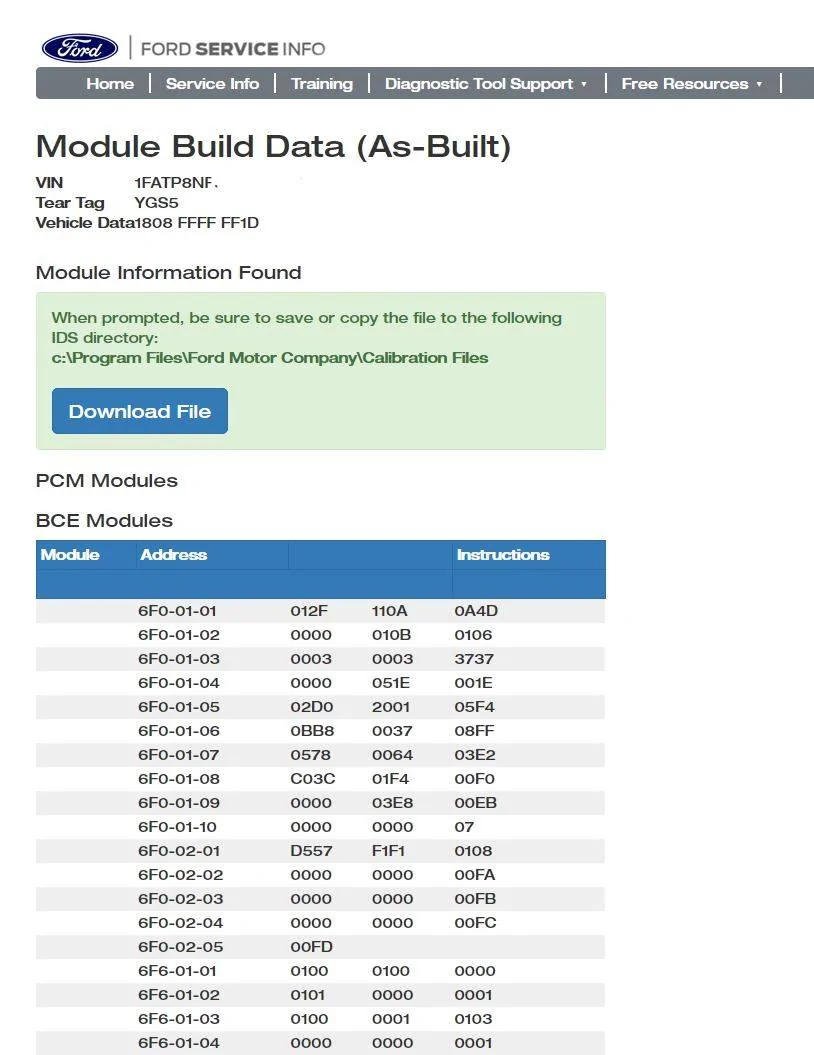Select the Instructions column header
Viewport: 814px width, 1055px height.
click(503, 554)
